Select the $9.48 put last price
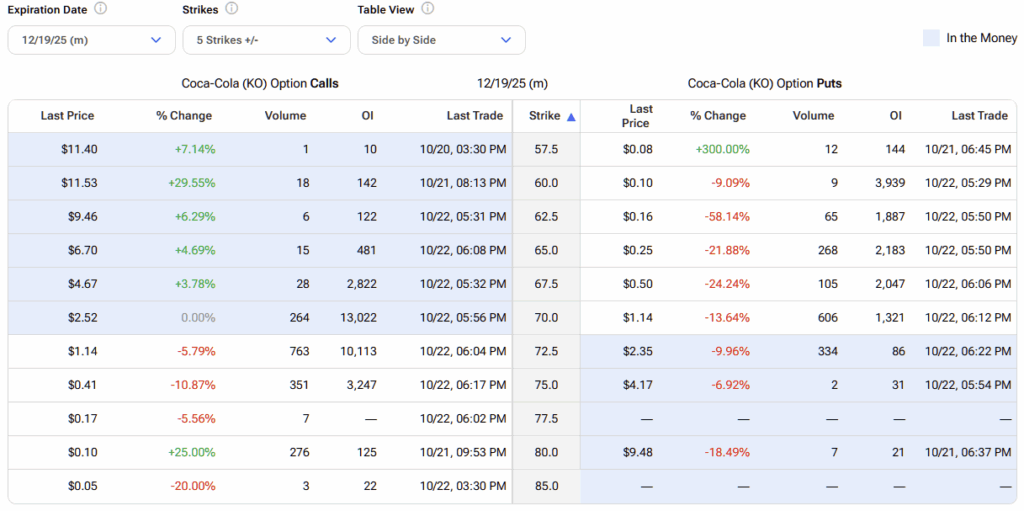This screenshot has height=511, width=1024. (x=636, y=453)
